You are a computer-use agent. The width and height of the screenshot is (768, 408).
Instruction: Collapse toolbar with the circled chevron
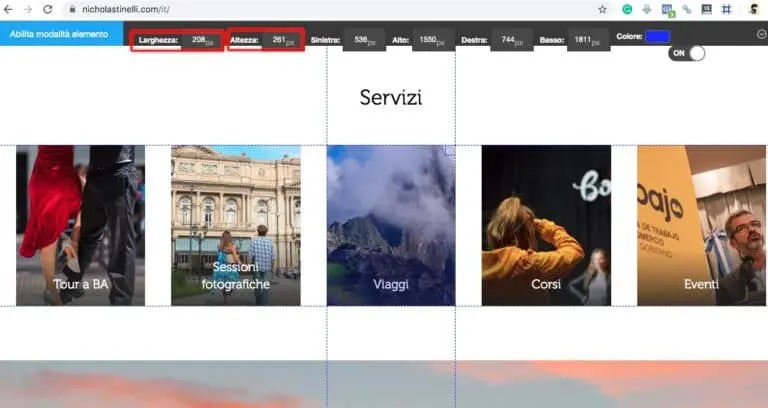[x=762, y=34]
